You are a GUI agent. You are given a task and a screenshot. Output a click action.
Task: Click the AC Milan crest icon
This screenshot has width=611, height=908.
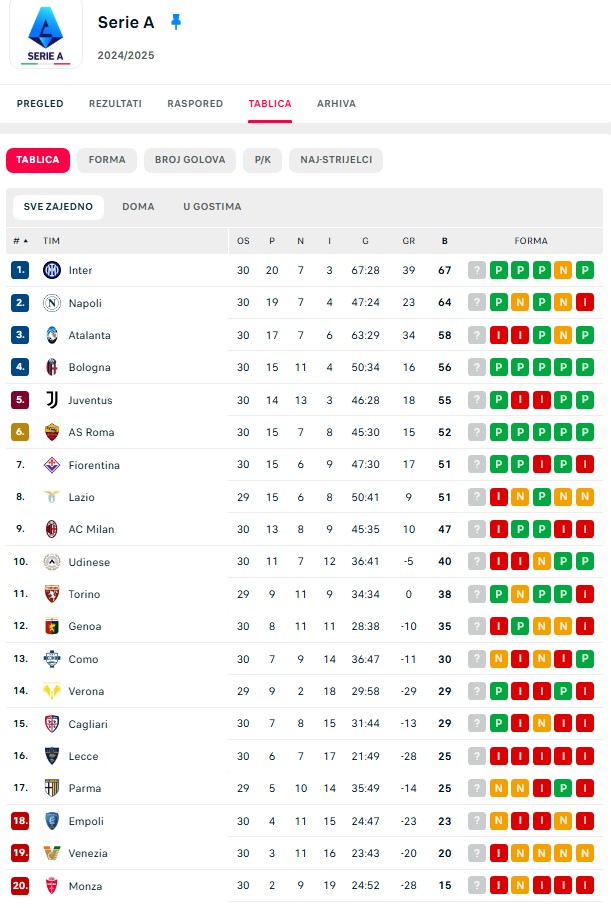(52, 529)
